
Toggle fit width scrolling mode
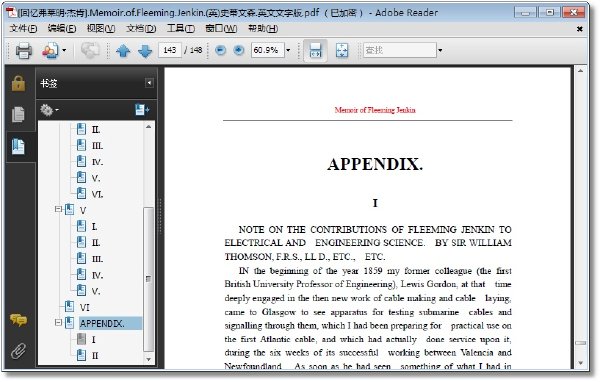[x=315, y=50]
